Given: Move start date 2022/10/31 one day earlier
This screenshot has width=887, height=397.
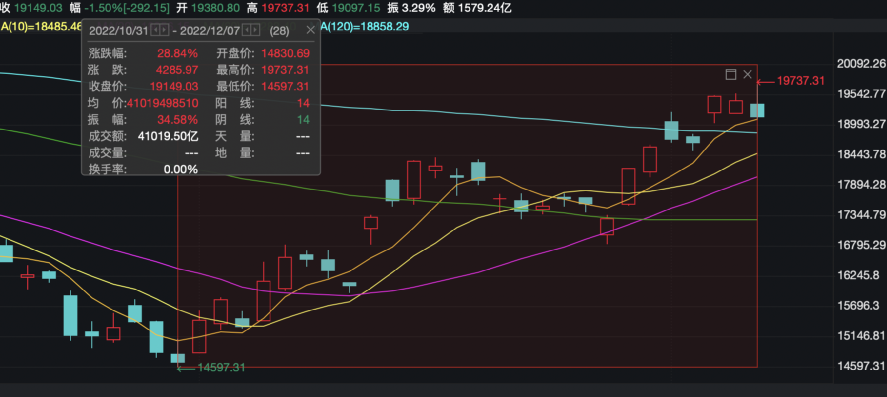Looking at the screenshot, I should [x=156, y=30].
